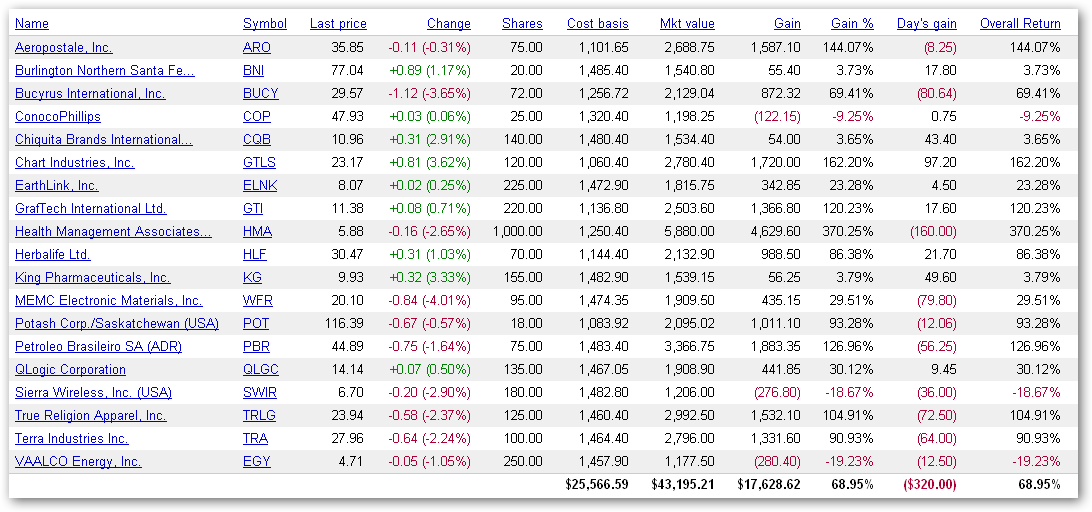Open Chiquita Brands International link
The height and width of the screenshot is (512, 1092).
click(104, 139)
